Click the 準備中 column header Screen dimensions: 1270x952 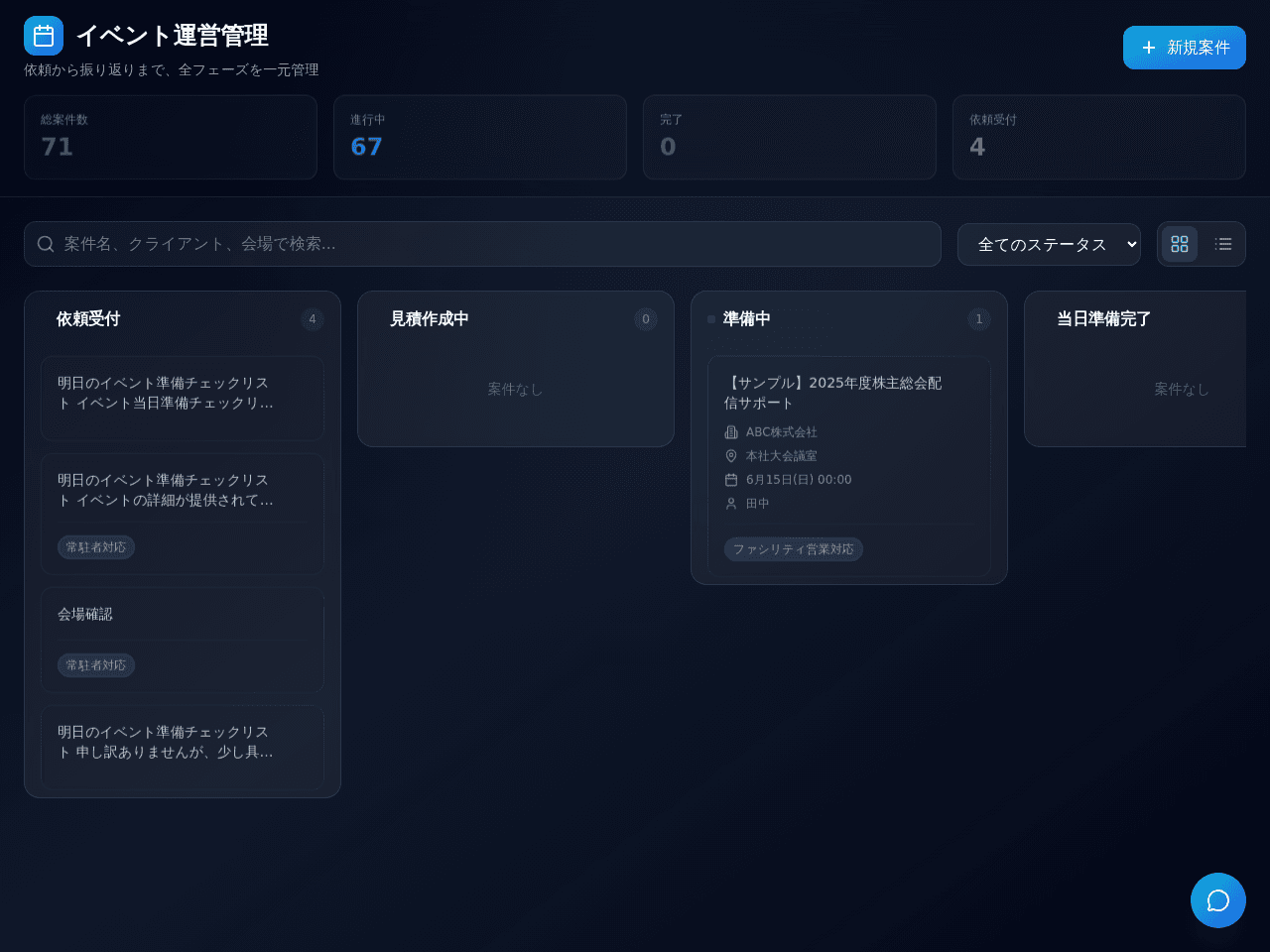pos(747,319)
